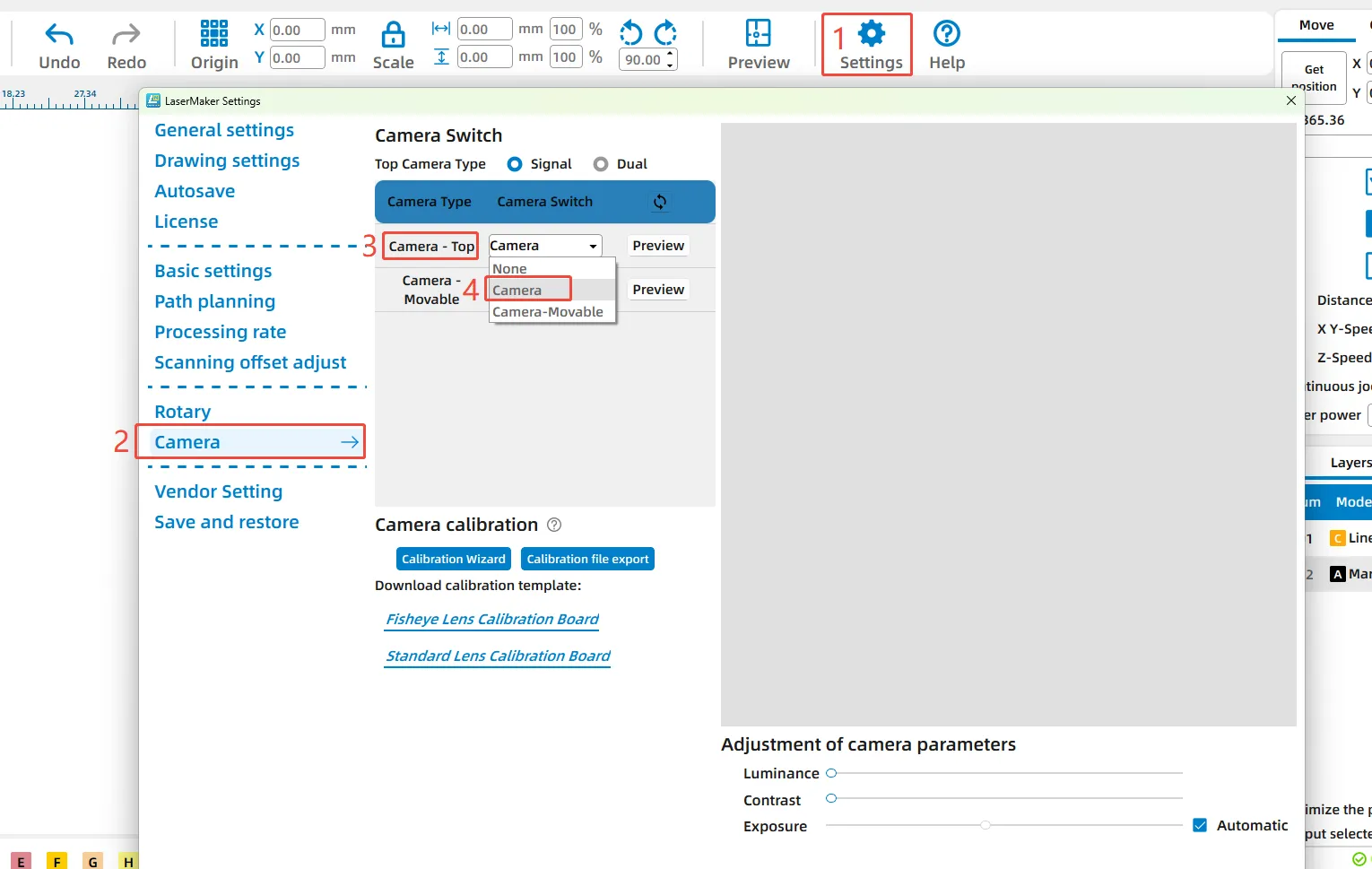The height and width of the screenshot is (869, 1372).
Task: Click the Undo arrow icon
Action: pos(59,35)
